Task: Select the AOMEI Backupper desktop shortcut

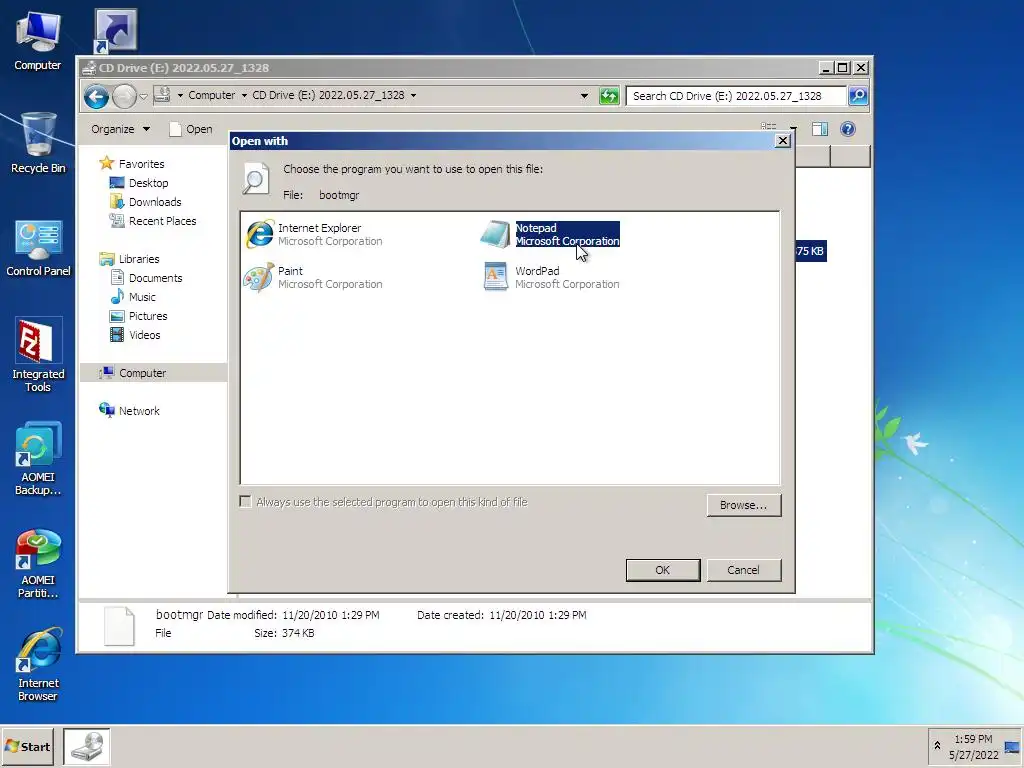Action: (x=38, y=458)
